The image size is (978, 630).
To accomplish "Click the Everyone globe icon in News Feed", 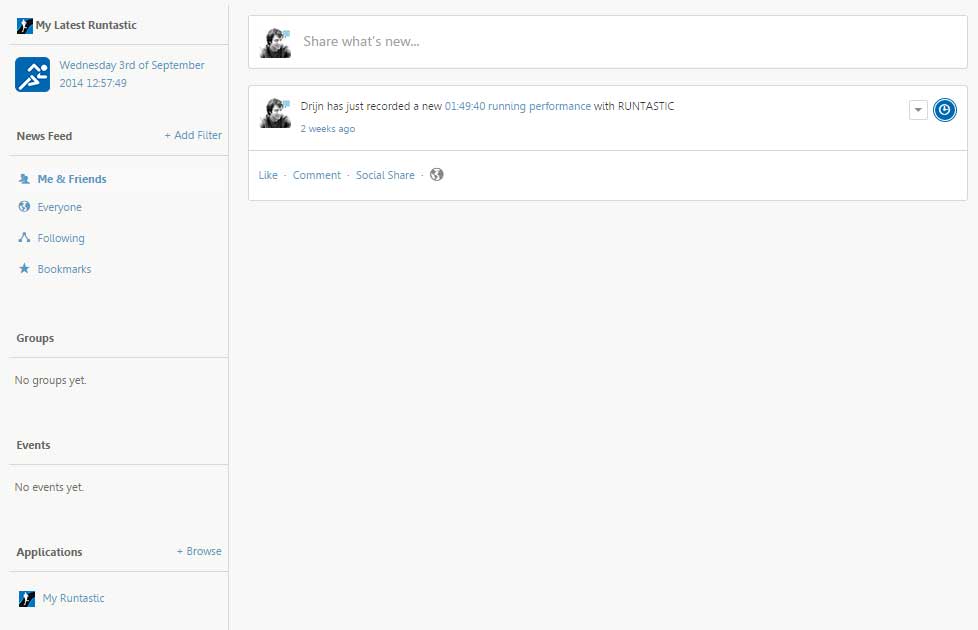I will (25, 207).
